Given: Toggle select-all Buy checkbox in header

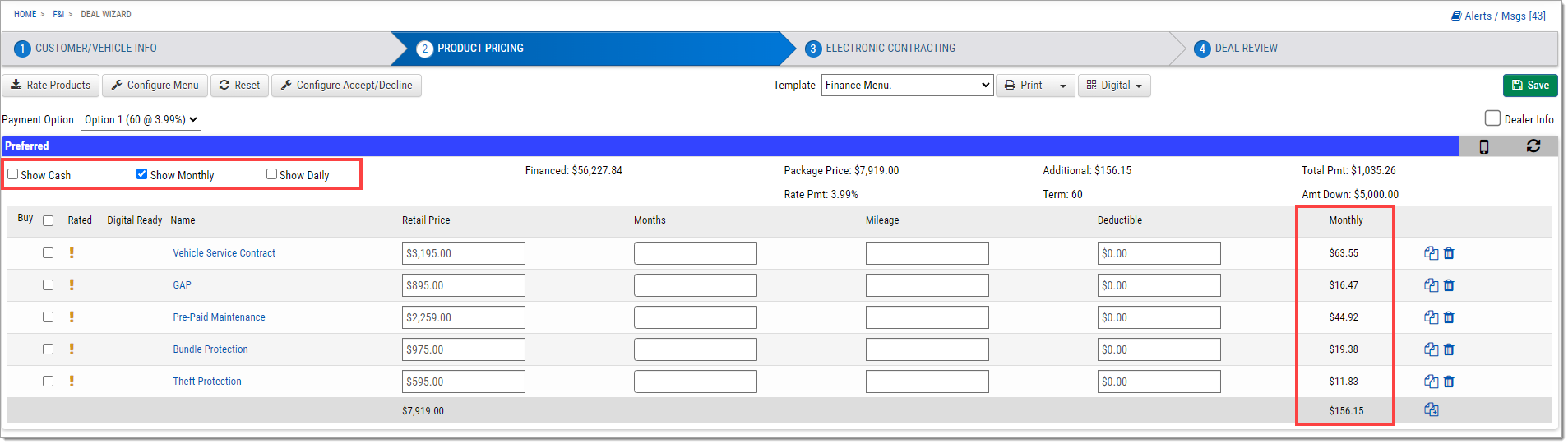Looking at the screenshot, I should (x=48, y=220).
